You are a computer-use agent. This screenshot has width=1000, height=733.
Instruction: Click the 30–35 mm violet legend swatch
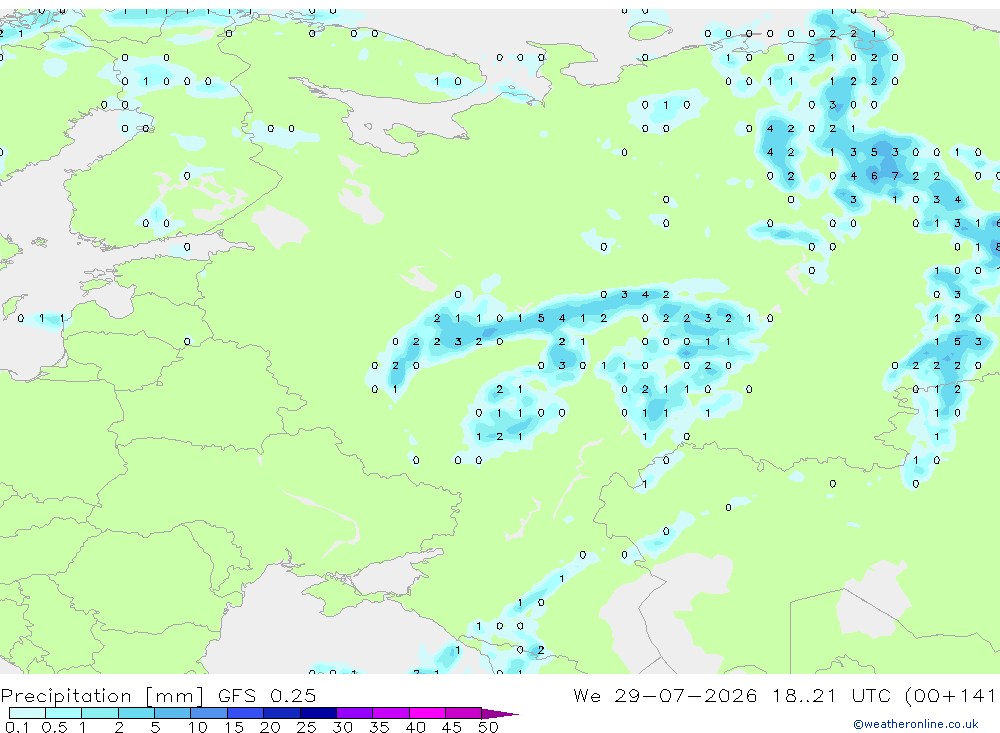355,713
